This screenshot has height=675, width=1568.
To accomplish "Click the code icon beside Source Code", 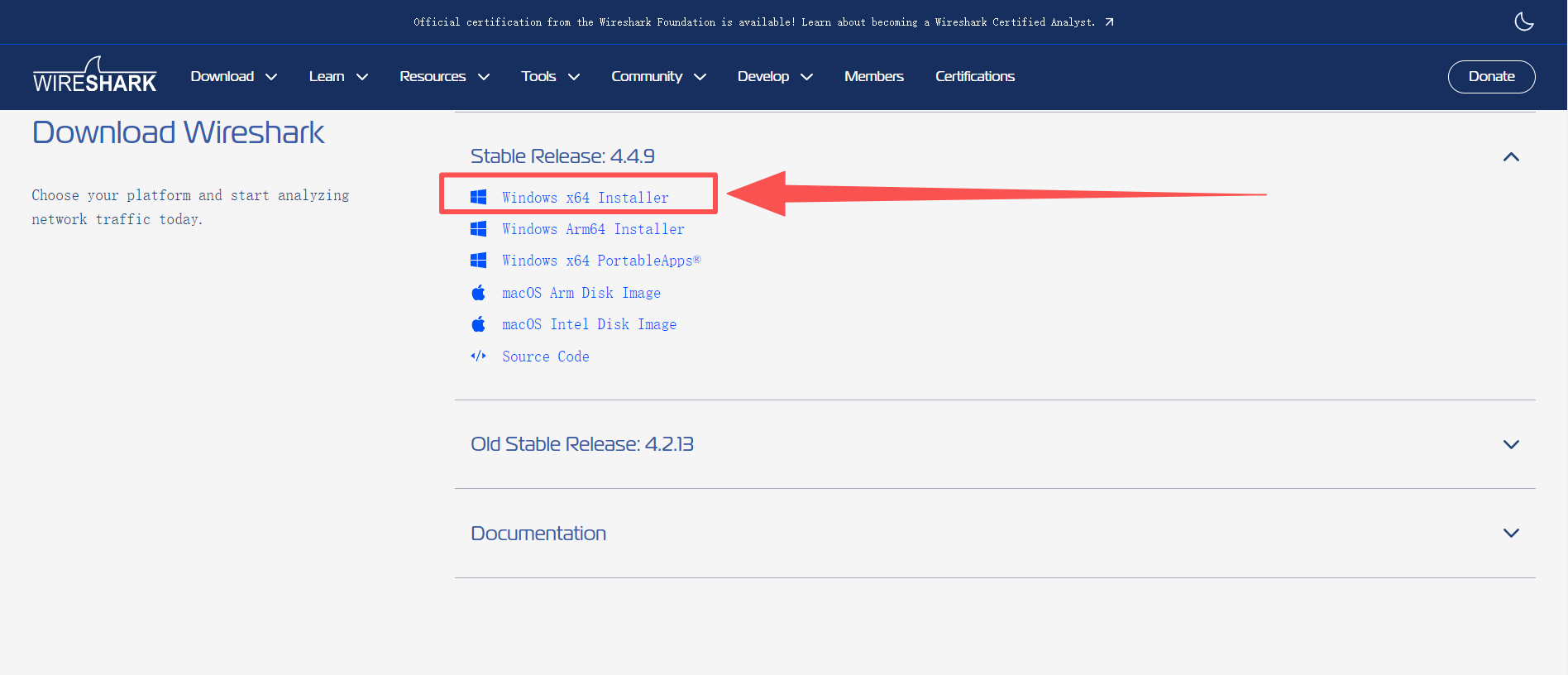I will pyautogui.click(x=478, y=356).
